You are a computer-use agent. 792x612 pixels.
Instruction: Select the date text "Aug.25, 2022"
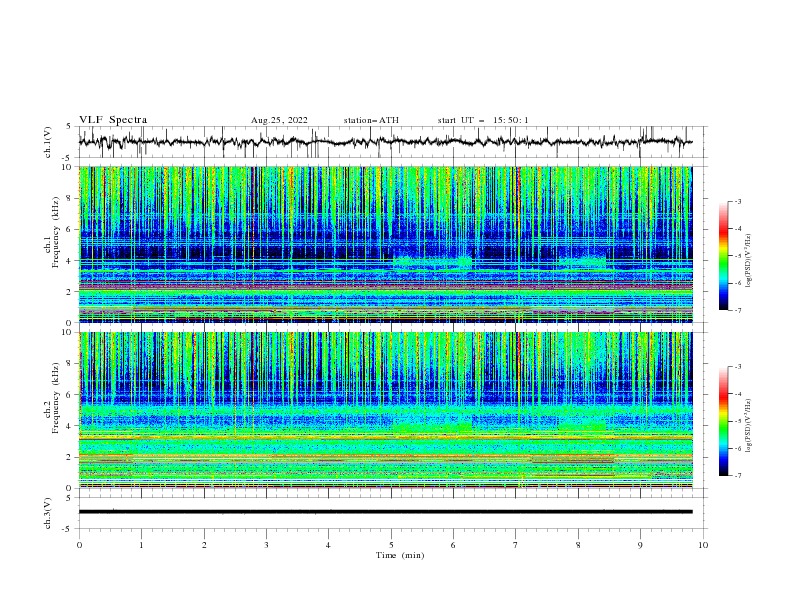pyautogui.click(x=279, y=120)
